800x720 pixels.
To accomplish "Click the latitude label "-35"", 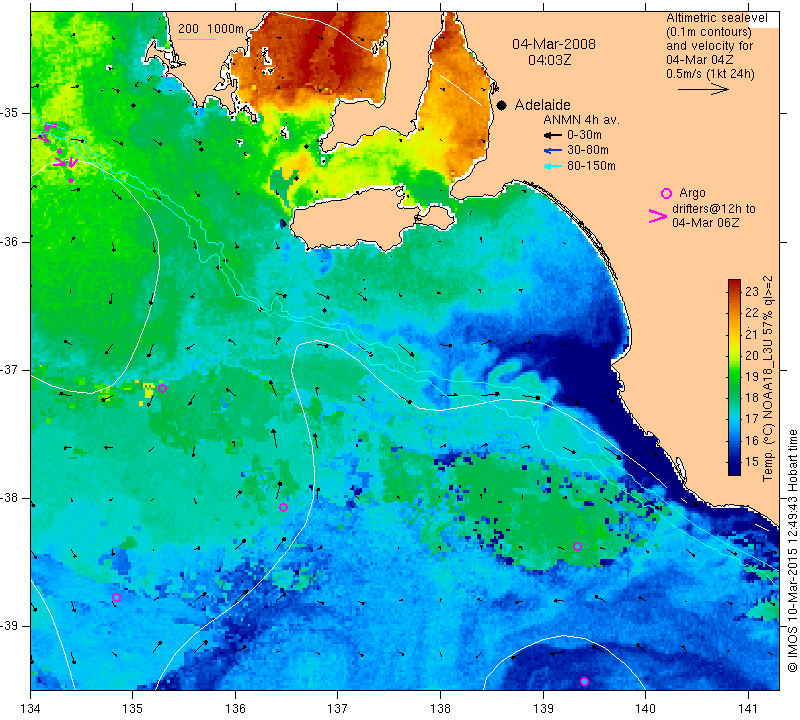I will pyautogui.click(x=10, y=113).
